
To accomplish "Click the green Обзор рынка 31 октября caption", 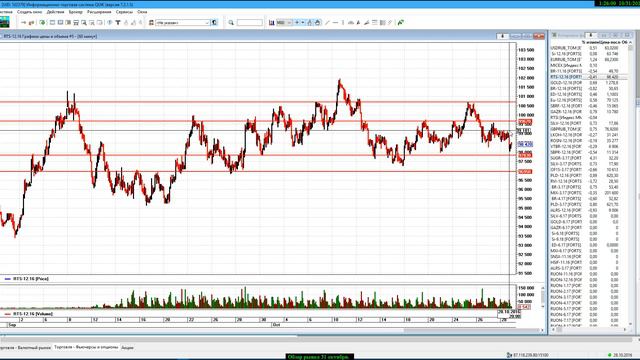I will pos(319,357).
